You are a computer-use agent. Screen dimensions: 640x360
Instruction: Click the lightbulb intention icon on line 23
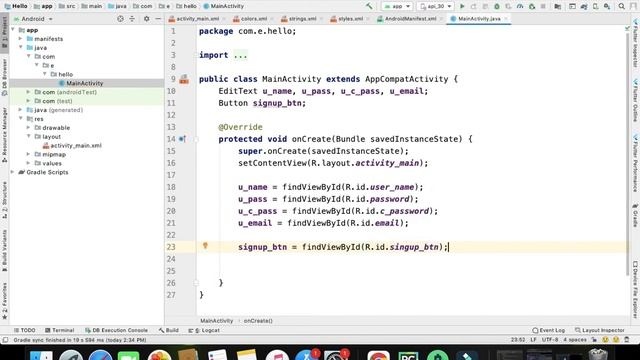[205, 246]
